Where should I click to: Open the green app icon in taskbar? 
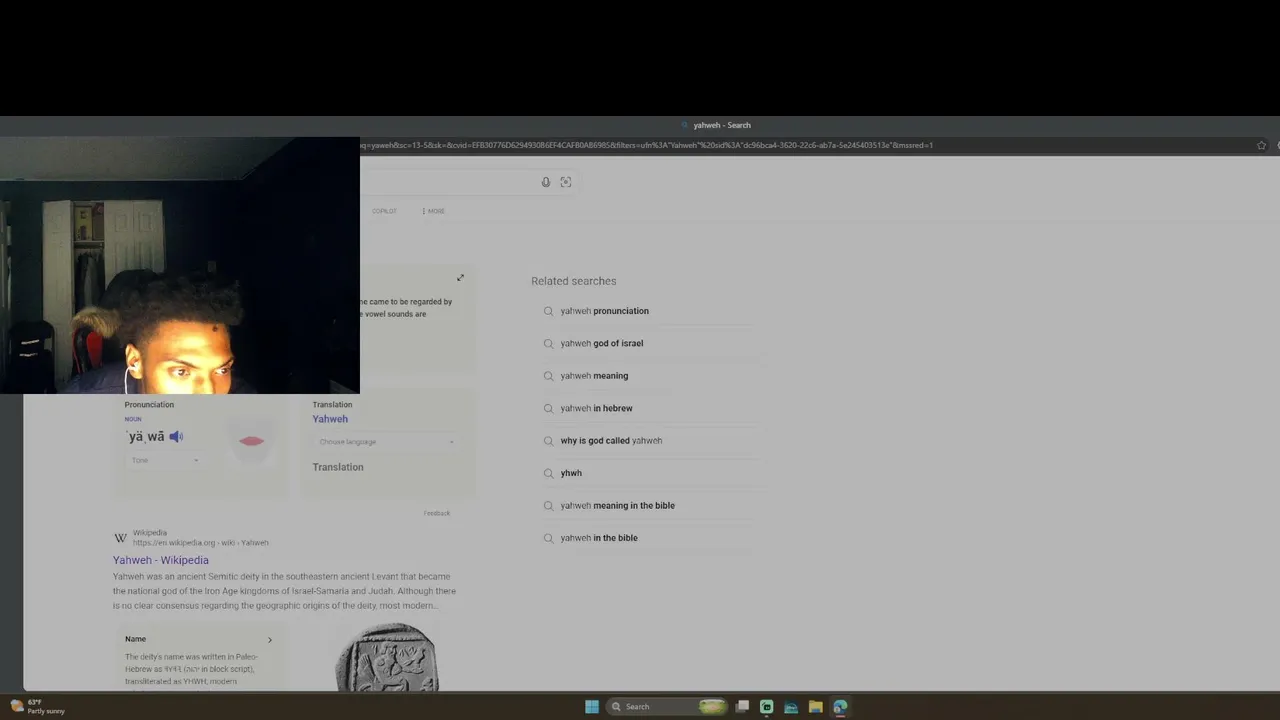(x=767, y=707)
